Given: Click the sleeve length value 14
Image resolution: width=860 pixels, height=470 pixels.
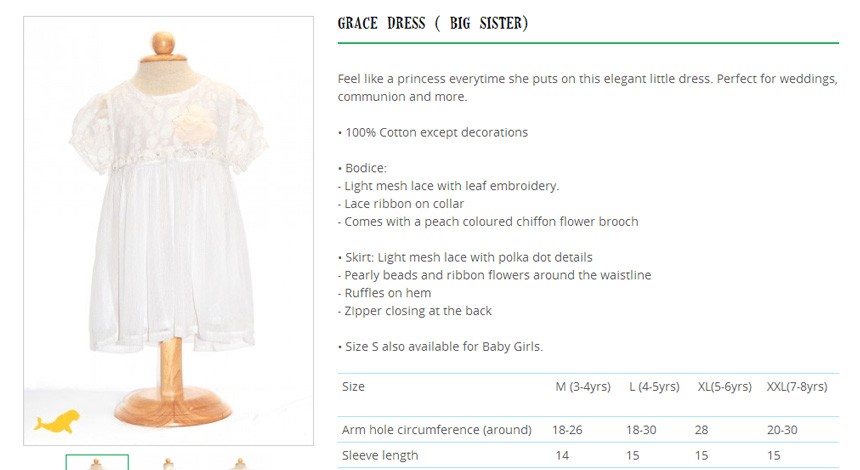Looking at the screenshot, I should click(x=562, y=456).
